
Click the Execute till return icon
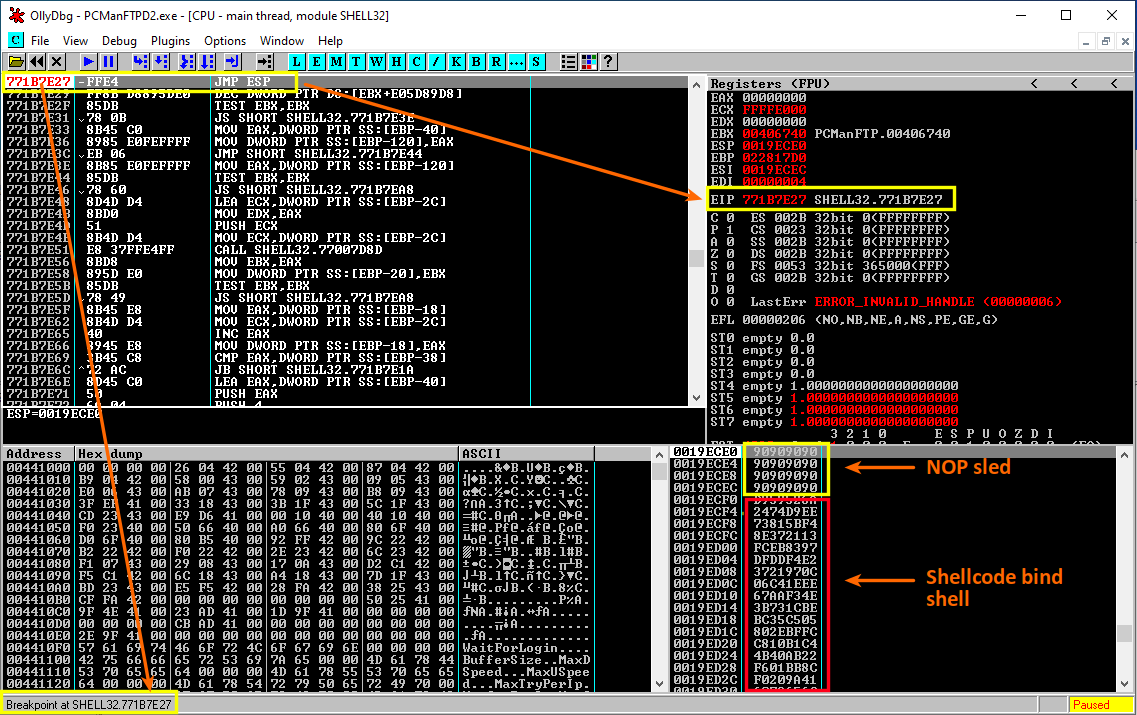[x=232, y=62]
